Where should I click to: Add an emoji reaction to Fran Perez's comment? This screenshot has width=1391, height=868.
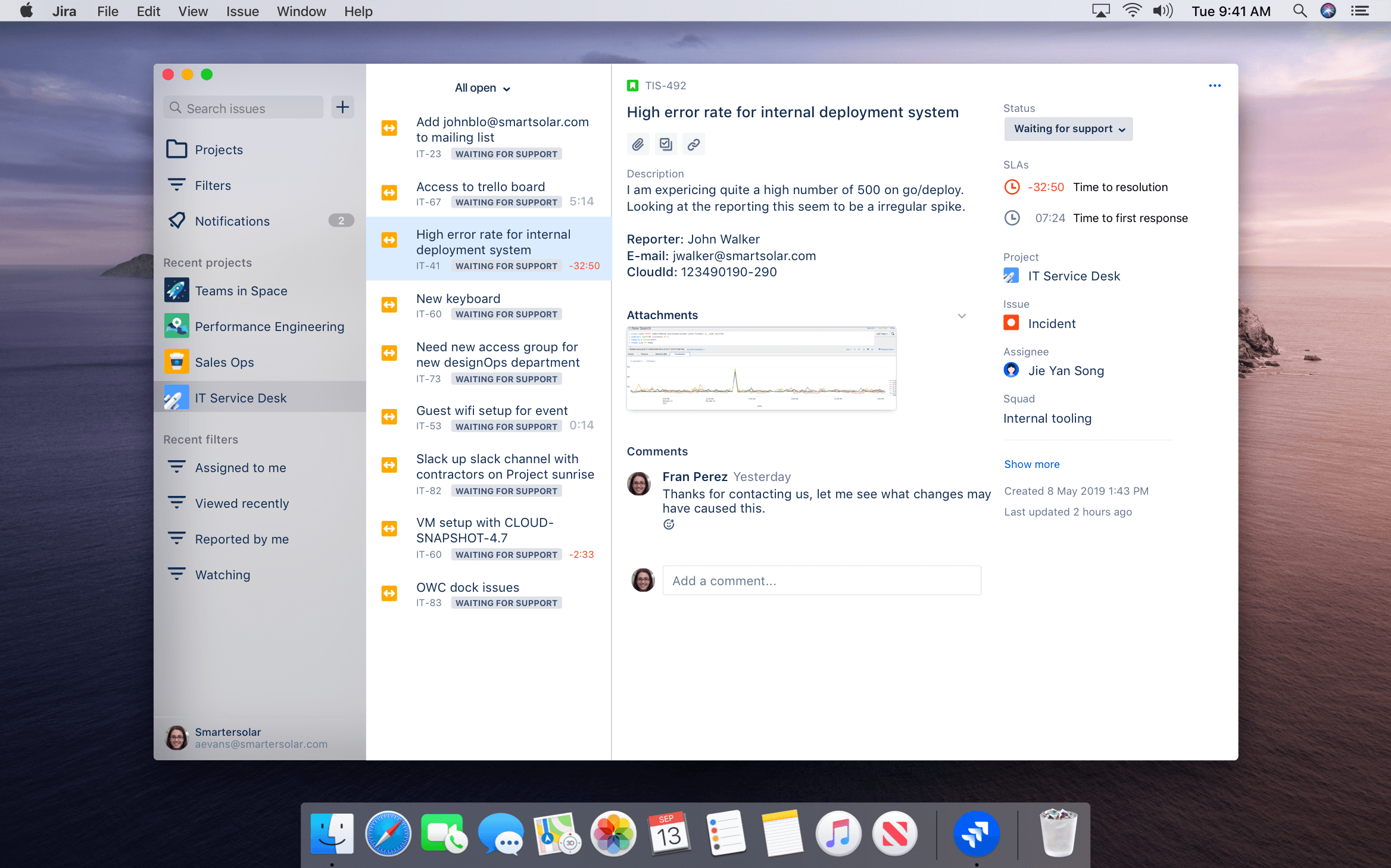tap(669, 524)
